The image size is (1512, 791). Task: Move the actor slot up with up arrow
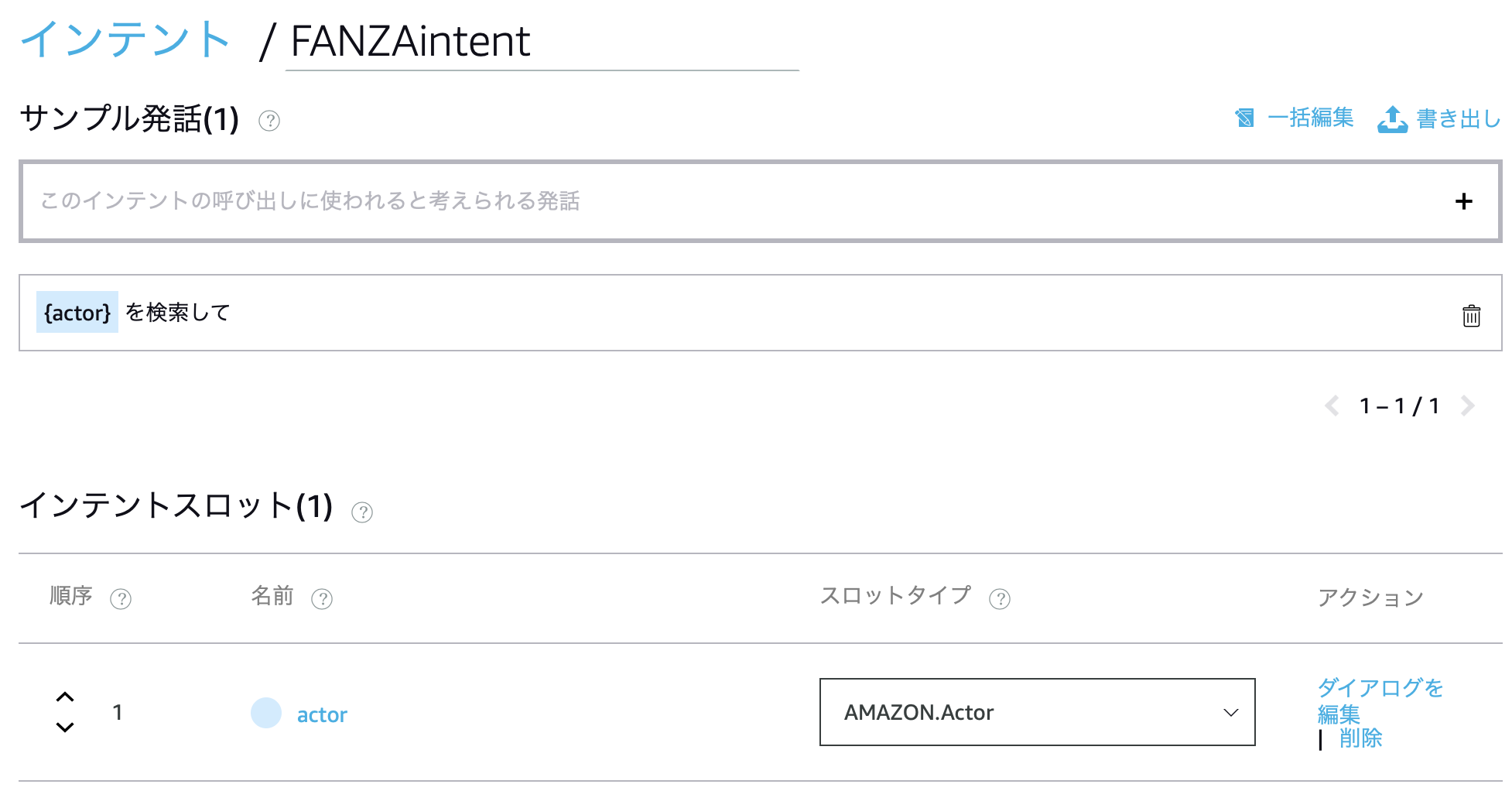65,697
